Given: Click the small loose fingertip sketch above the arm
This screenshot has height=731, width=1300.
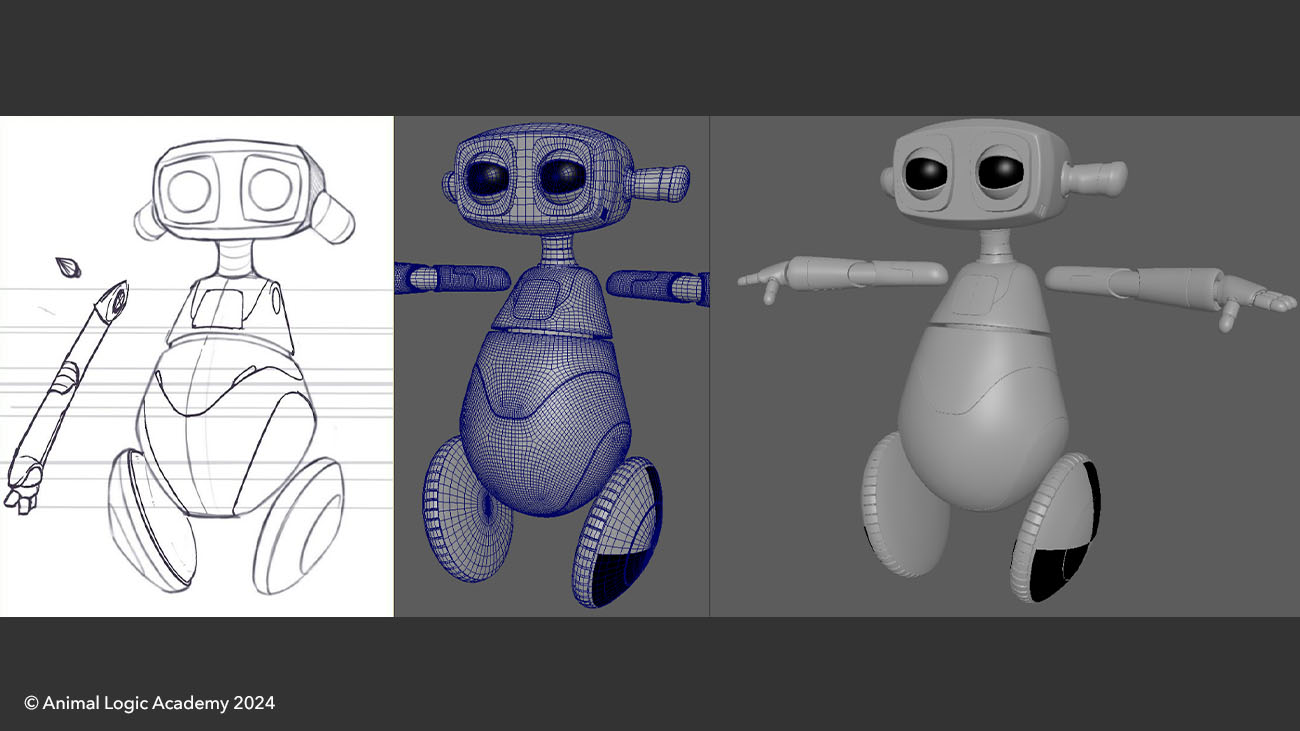Looking at the screenshot, I should click(68, 267).
